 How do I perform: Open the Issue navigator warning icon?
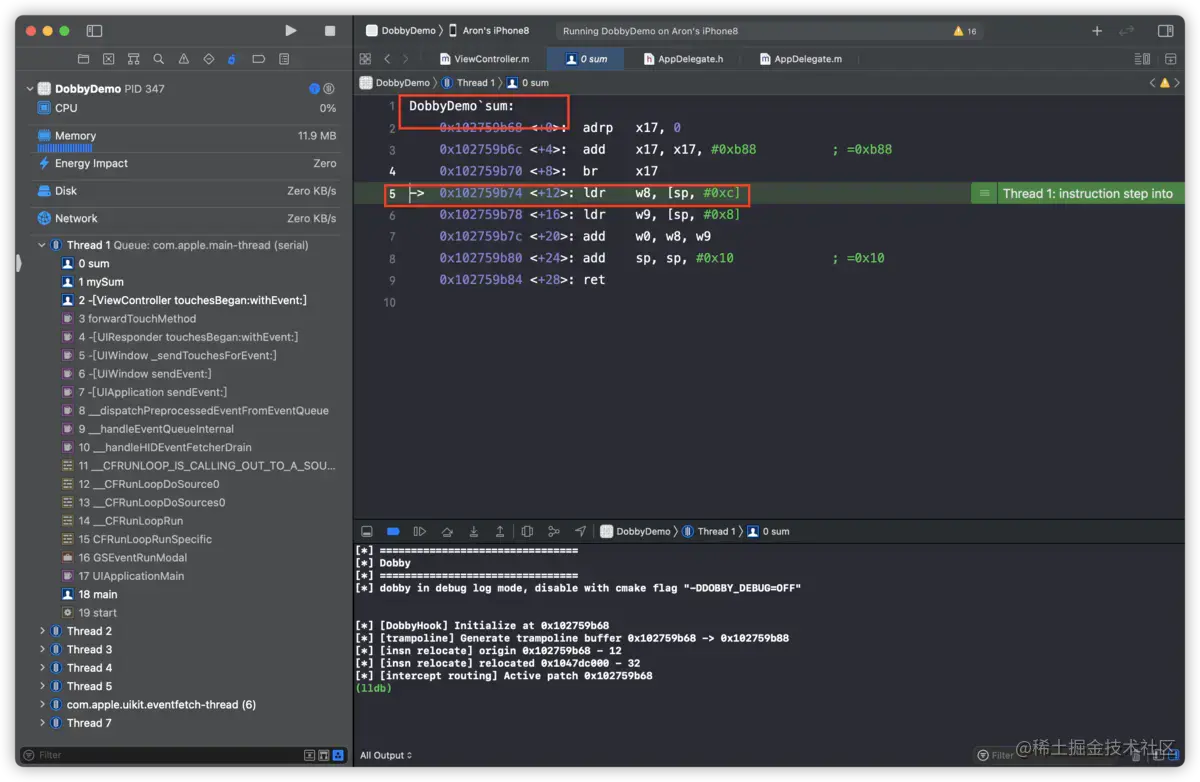tap(184, 59)
